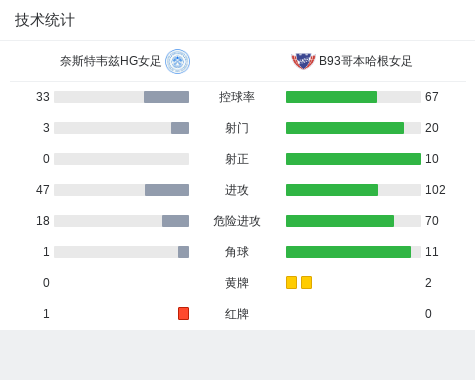Open the 奈斯特韦兹HG女足 team name link

click(110, 61)
